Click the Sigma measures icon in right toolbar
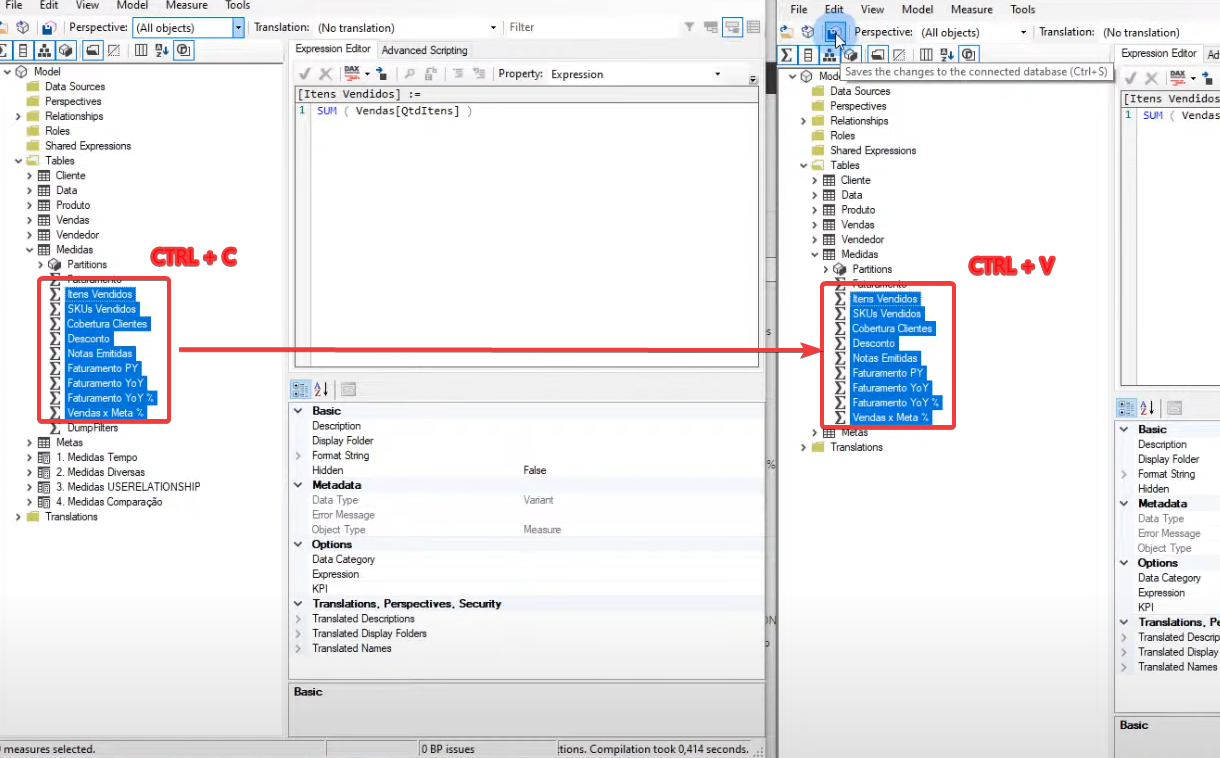1220x758 pixels. click(787, 55)
